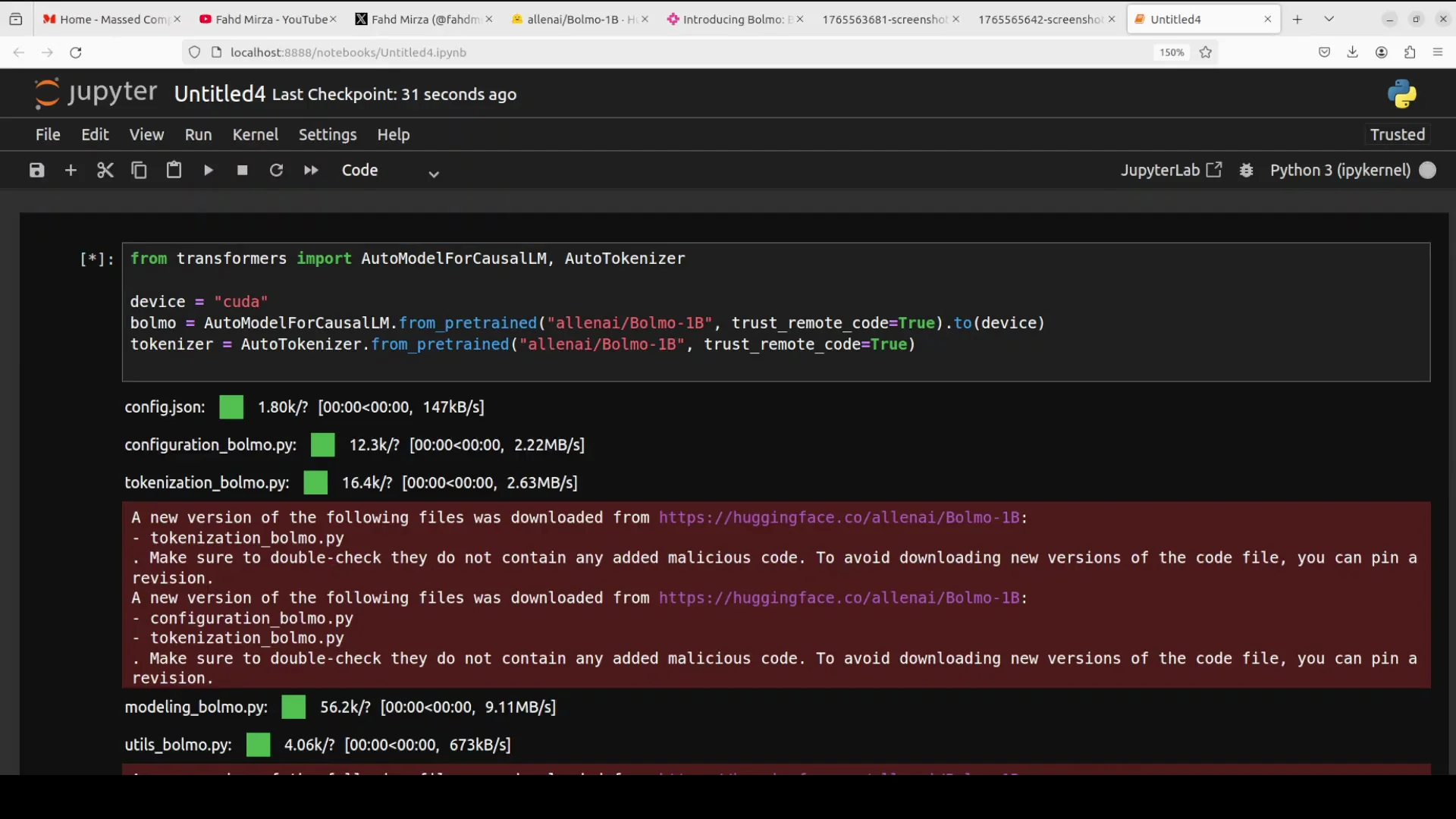Restart the kernel using refresh icon
Screen dimensions: 1456x819
pos(276,170)
